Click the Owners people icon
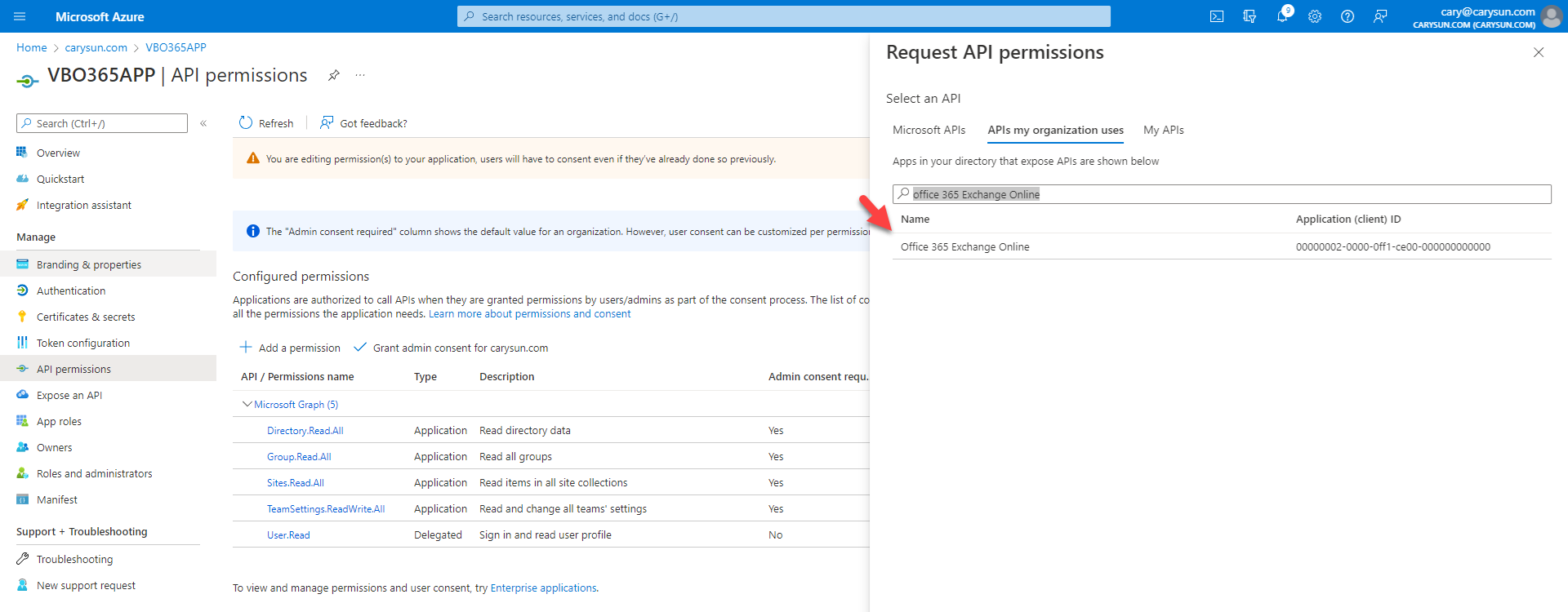Image resolution: width=1568 pixels, height=612 pixels. click(22, 447)
